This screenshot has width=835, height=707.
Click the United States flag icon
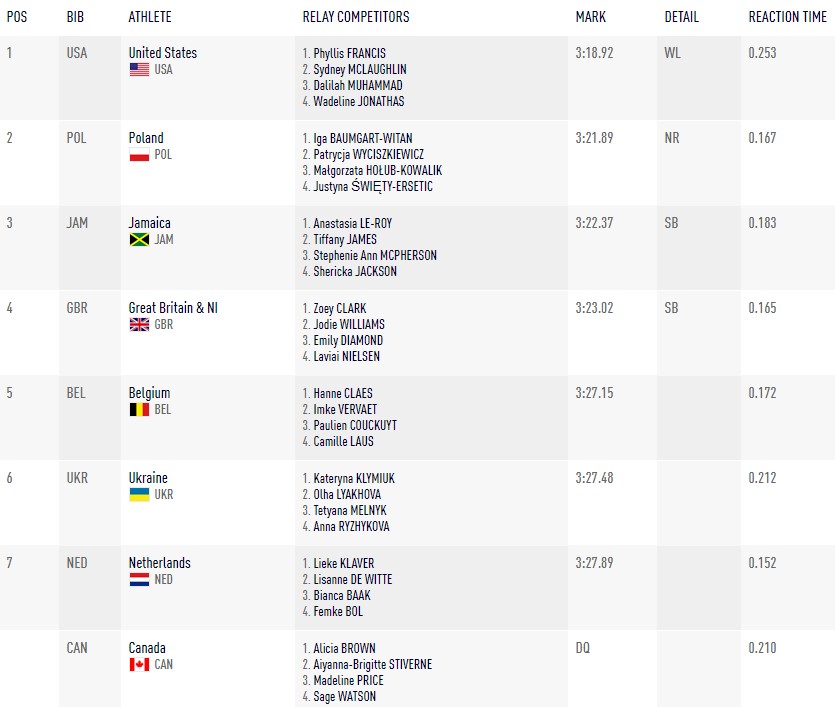click(139, 69)
